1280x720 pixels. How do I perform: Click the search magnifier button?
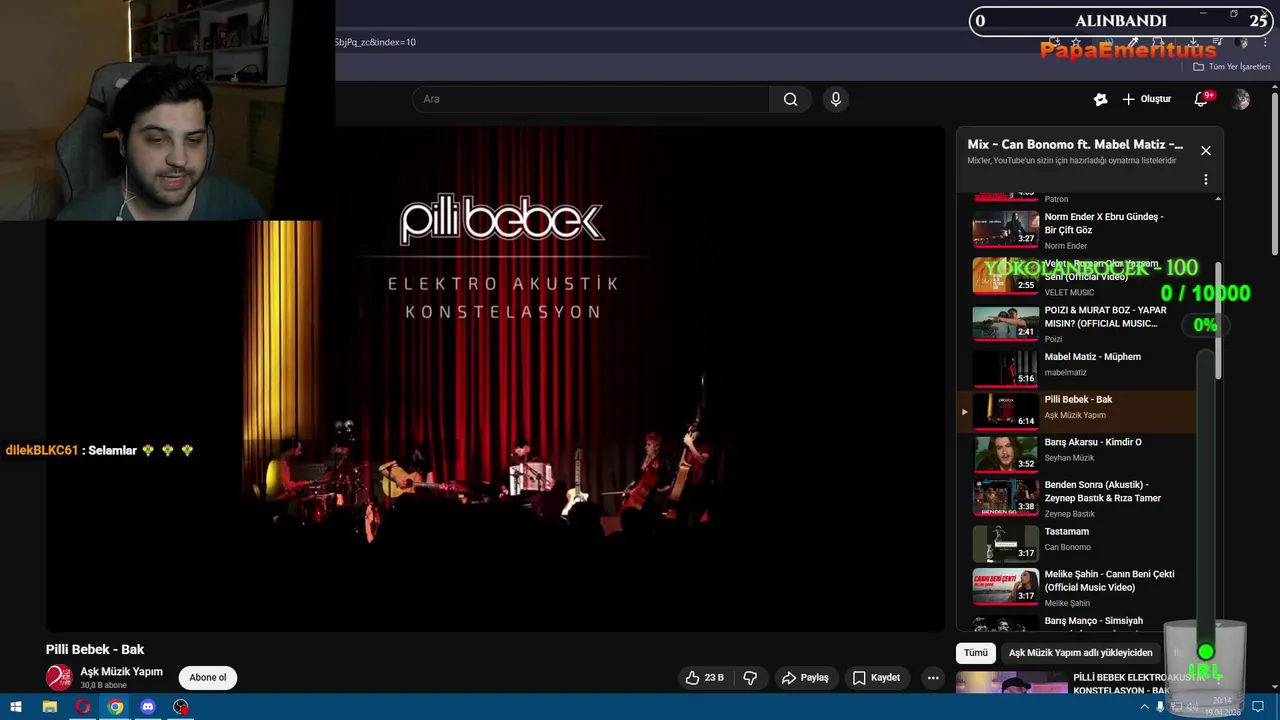790,99
